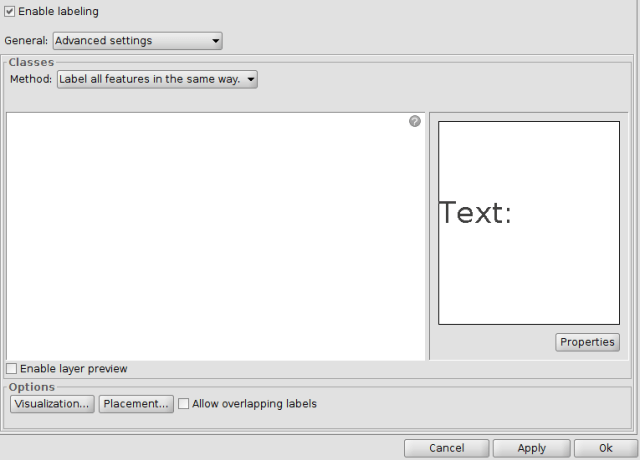The height and width of the screenshot is (460, 640).
Task: Confirm with the Ok button
Action: [606, 449]
